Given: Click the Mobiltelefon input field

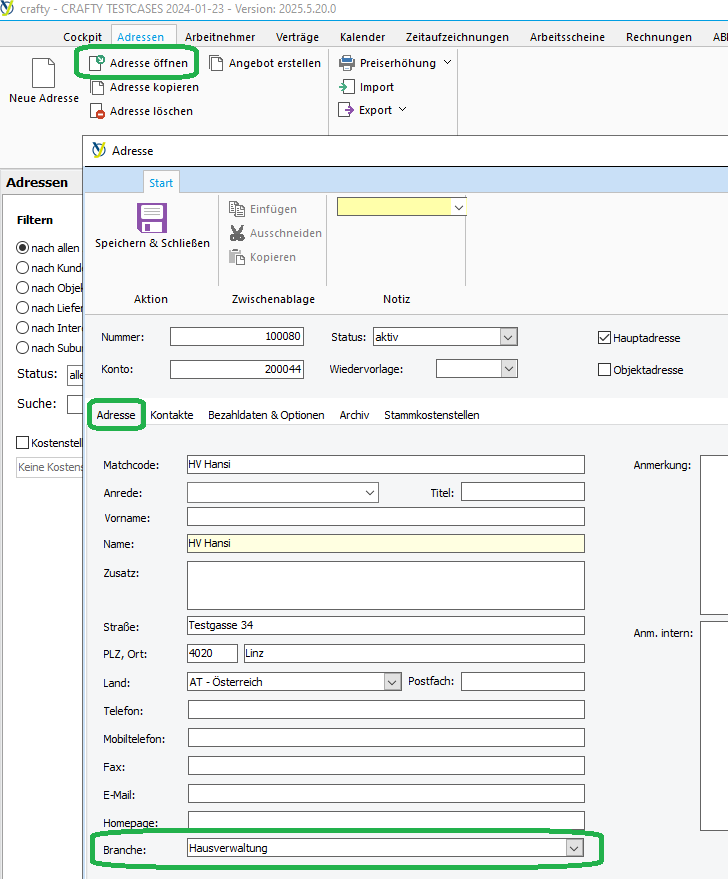Looking at the screenshot, I should click(x=386, y=737).
